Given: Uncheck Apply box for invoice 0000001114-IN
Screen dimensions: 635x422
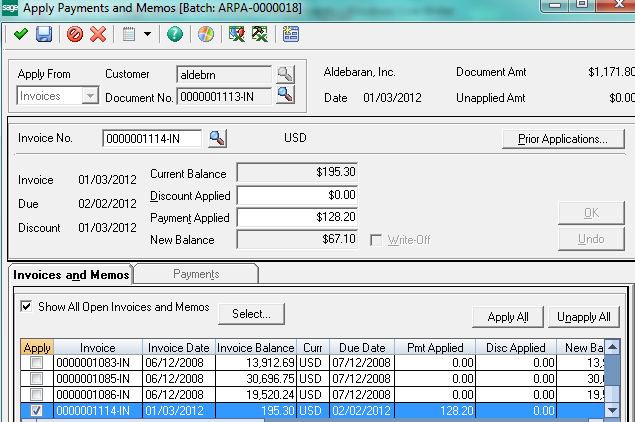Looking at the screenshot, I should tap(36, 410).
